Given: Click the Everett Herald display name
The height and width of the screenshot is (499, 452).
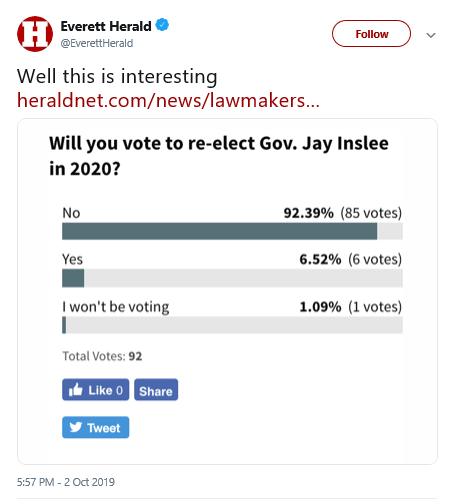Looking at the screenshot, I should click(106, 26).
